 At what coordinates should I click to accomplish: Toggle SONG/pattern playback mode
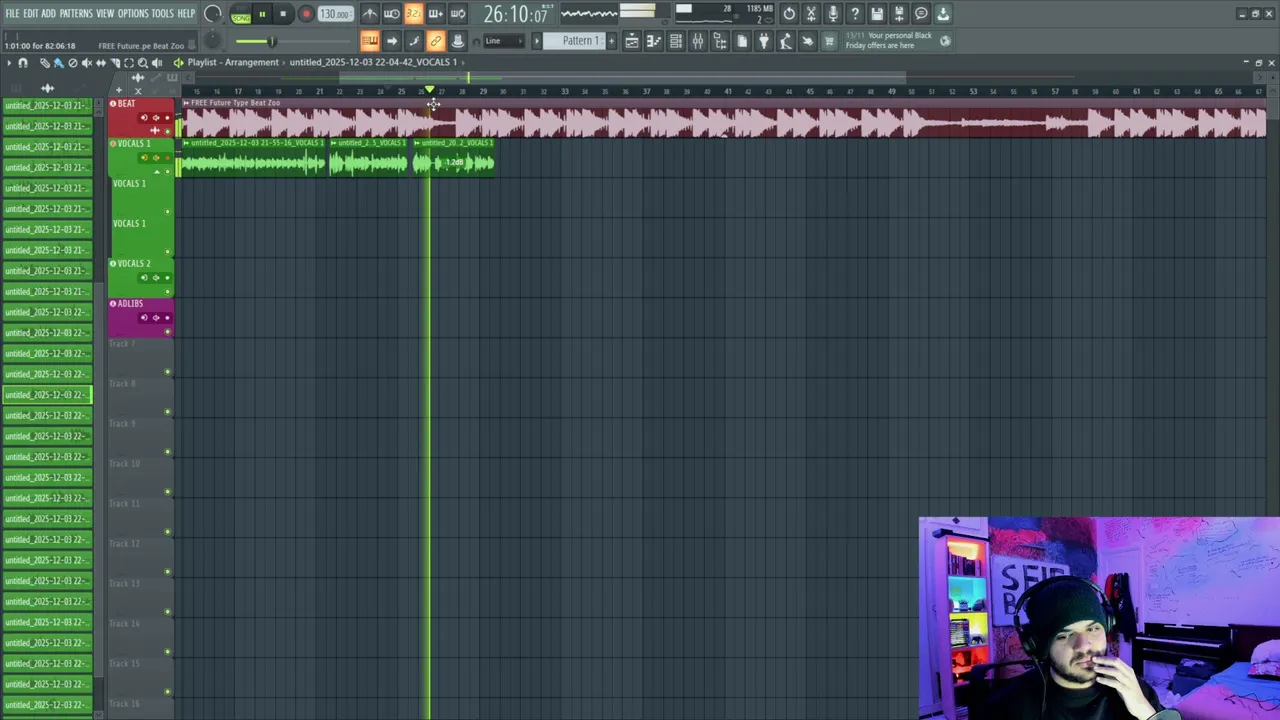241,15
